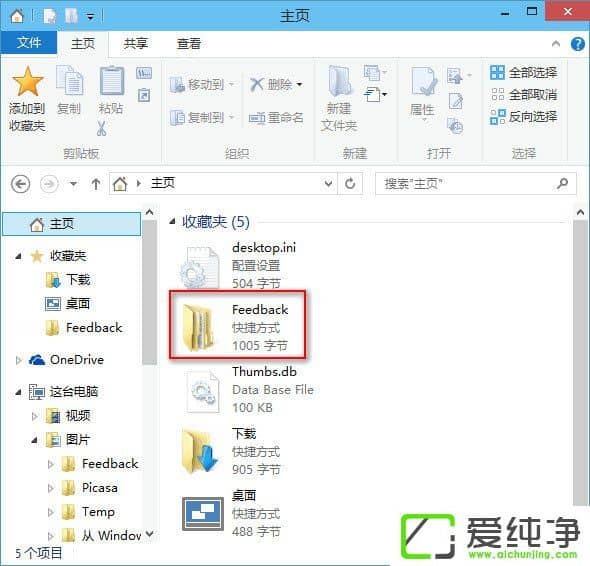Viewport: 590px width, 566px height.
Task: Click the Add to Favorites star icon
Action: click(x=27, y=82)
